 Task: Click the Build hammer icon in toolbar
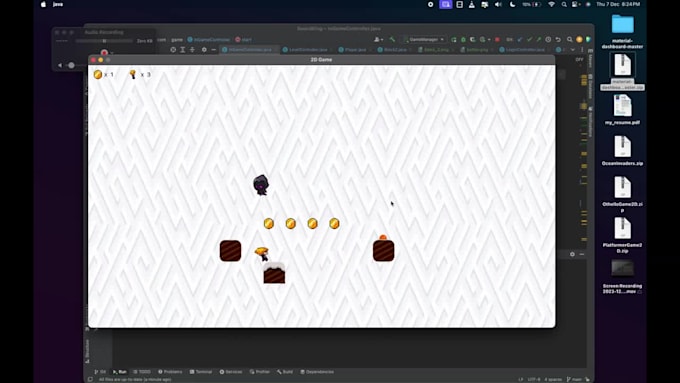(x=392, y=39)
